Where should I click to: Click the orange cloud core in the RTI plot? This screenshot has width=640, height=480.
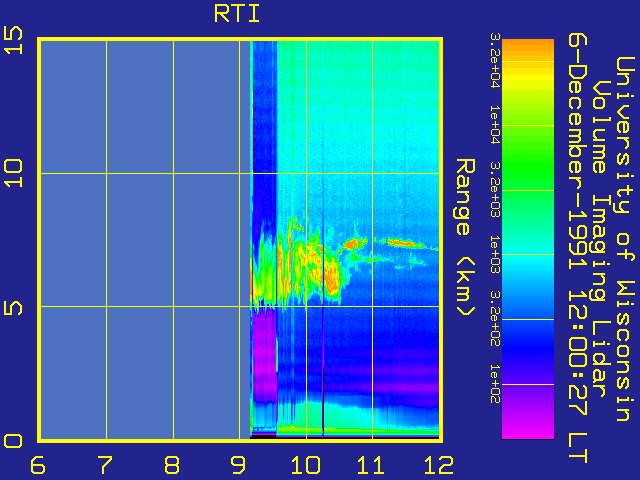pyautogui.click(x=333, y=278)
